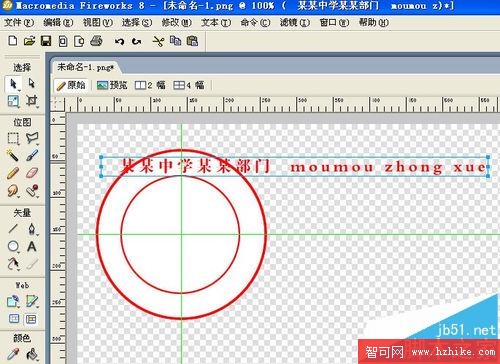The width and height of the screenshot is (500, 364).
Task: Select the Lasso tool
Action: (32, 138)
